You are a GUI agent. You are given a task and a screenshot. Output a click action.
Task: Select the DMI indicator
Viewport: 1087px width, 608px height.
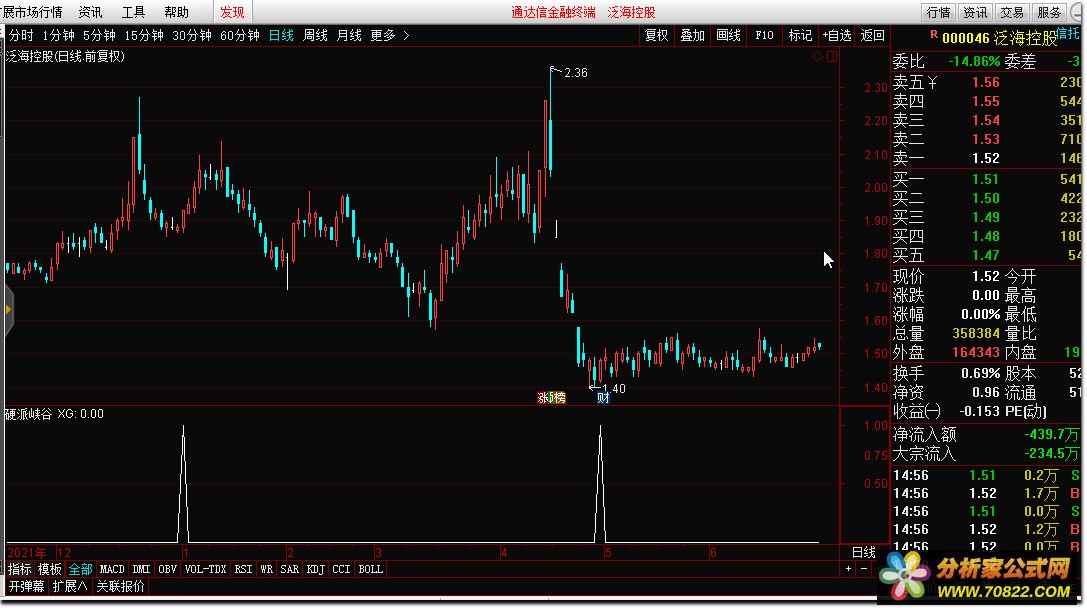(141, 569)
